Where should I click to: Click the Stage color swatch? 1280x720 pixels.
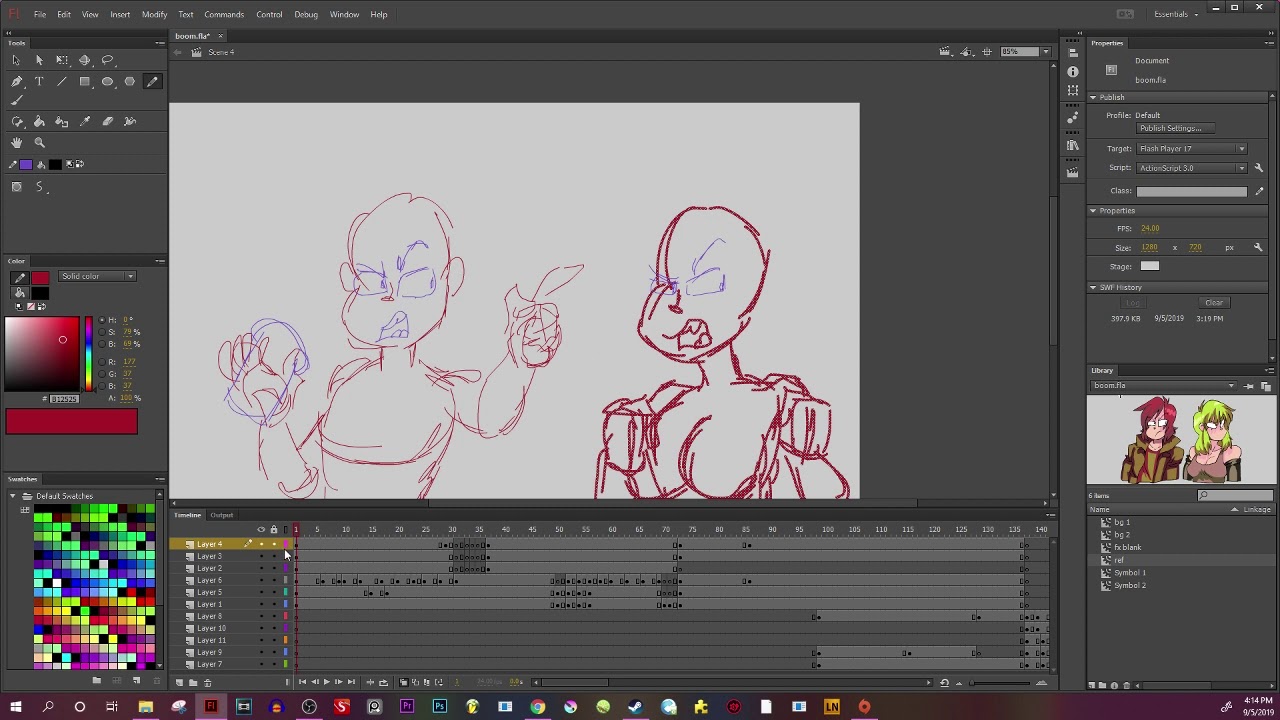(1150, 267)
